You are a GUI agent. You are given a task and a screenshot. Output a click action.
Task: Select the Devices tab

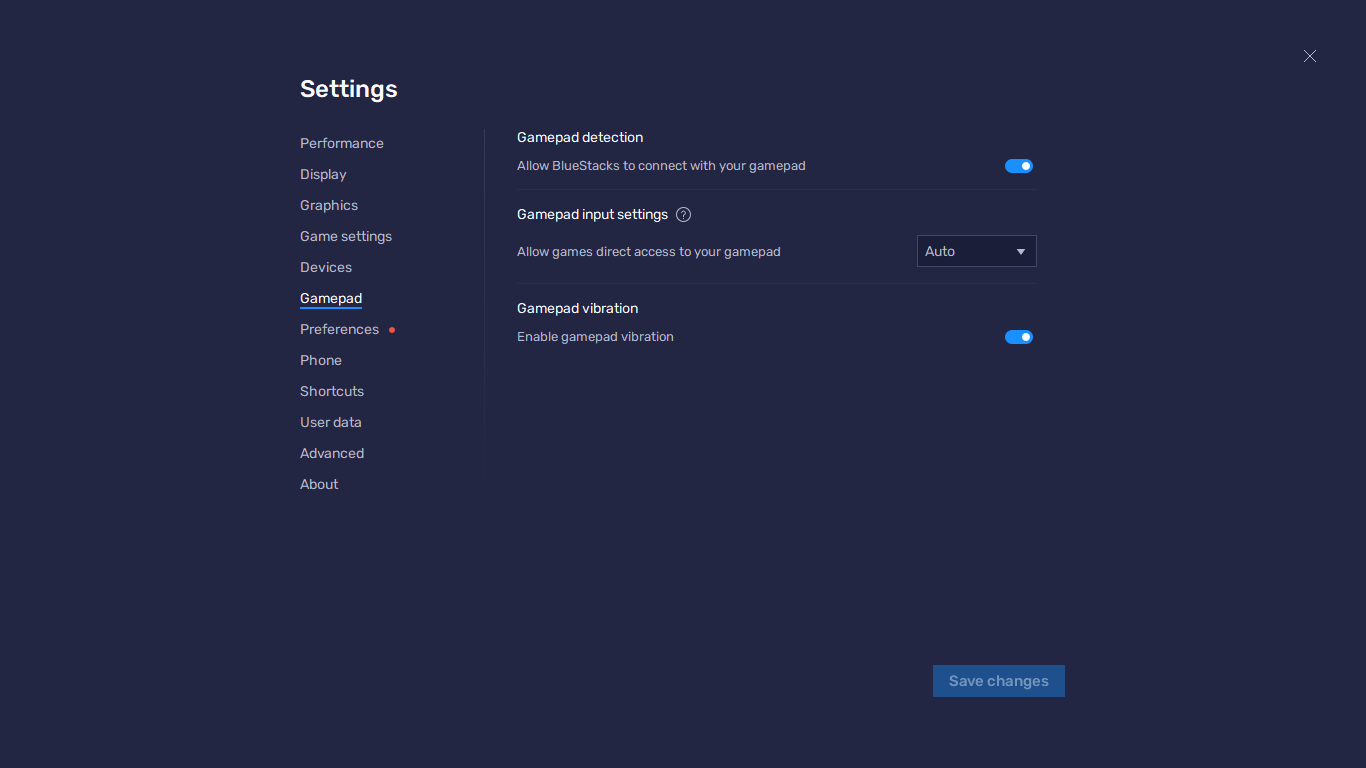(326, 267)
